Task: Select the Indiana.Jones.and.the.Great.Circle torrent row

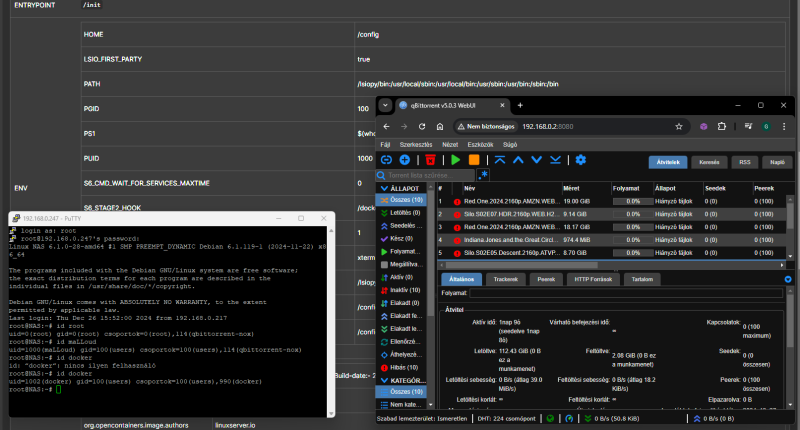Action: tap(611, 240)
